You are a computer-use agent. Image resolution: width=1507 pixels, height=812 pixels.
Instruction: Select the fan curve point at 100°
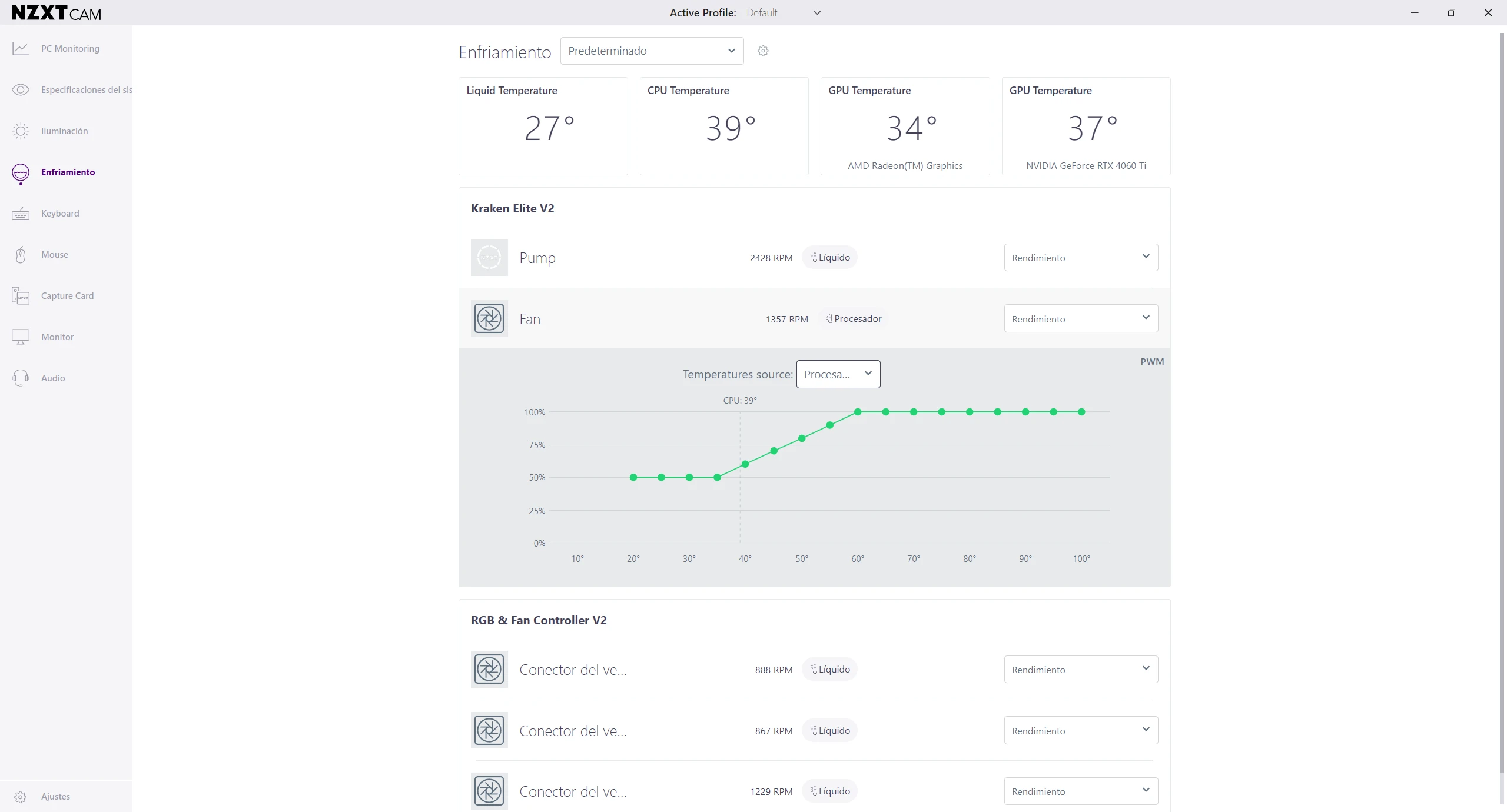tap(1081, 412)
